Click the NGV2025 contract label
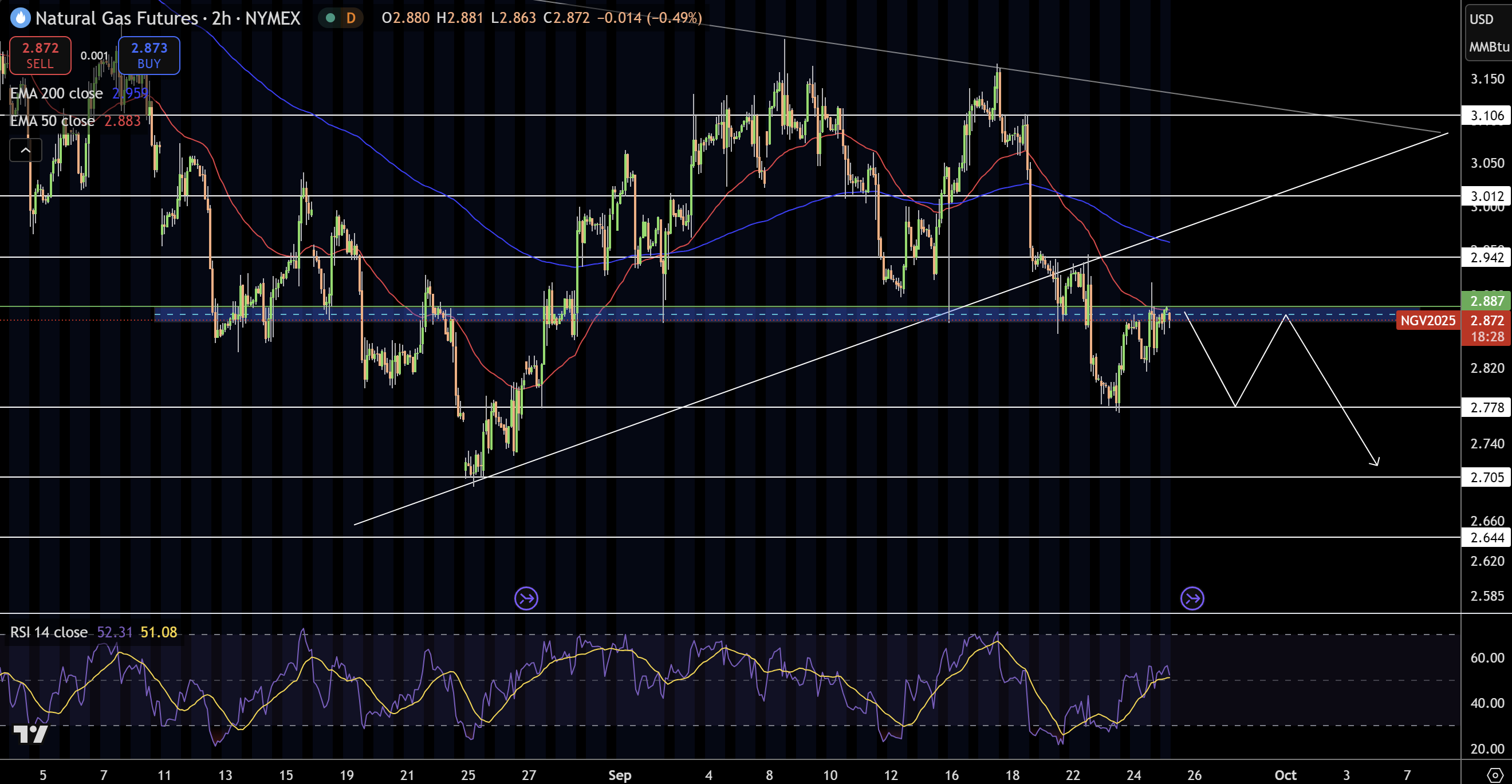 pyautogui.click(x=1427, y=320)
